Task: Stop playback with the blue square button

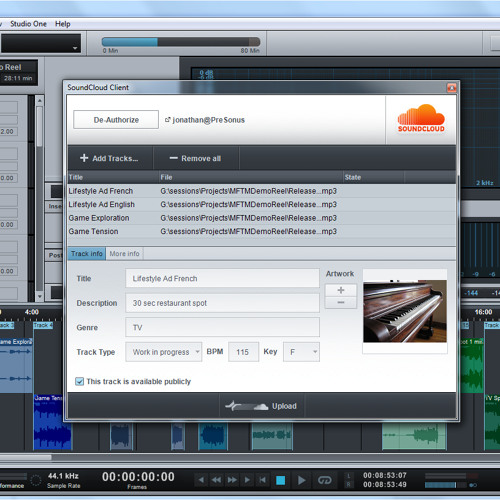Action: tap(281, 480)
